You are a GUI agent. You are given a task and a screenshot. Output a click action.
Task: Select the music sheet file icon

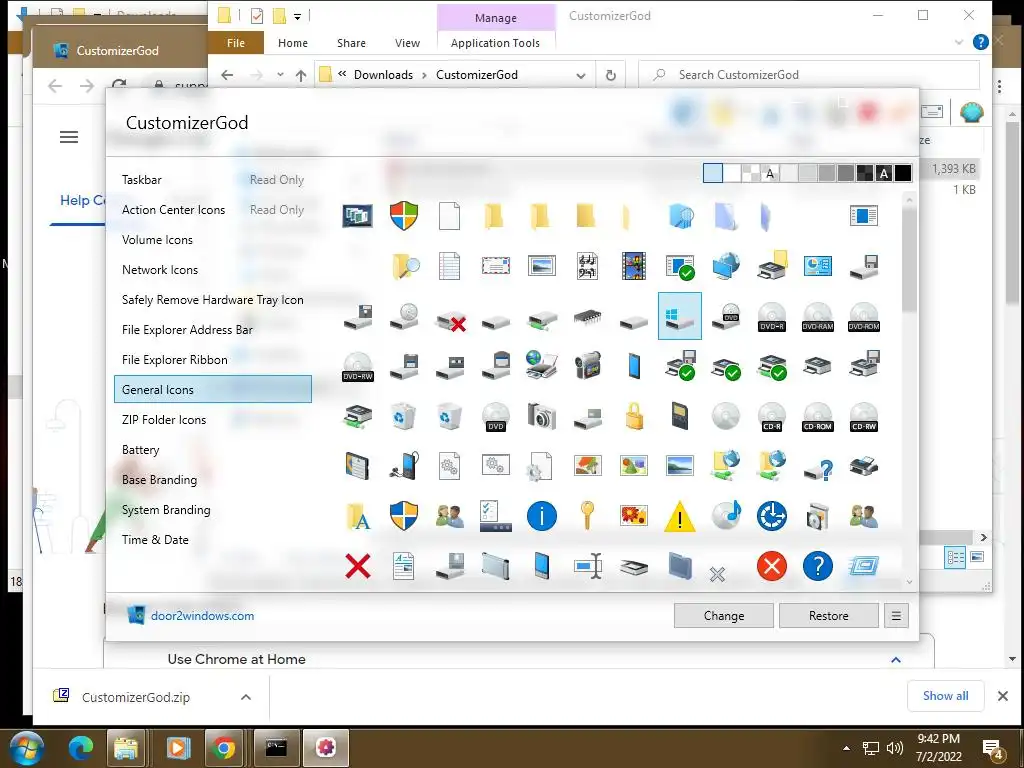[587, 266]
